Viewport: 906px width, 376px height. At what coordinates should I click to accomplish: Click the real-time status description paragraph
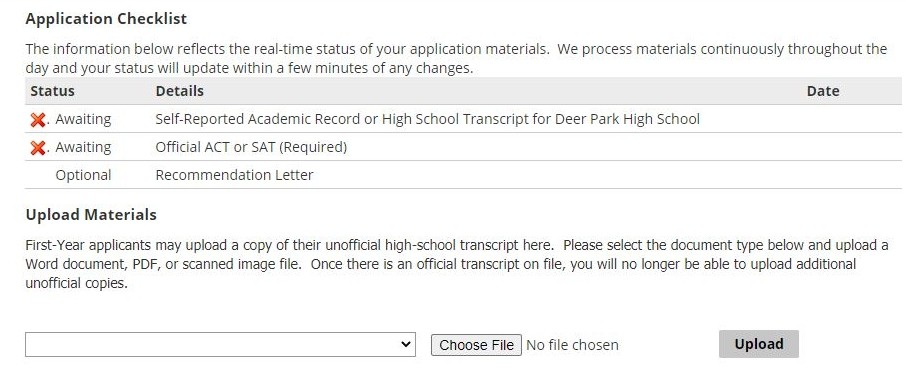pyautogui.click(x=456, y=58)
